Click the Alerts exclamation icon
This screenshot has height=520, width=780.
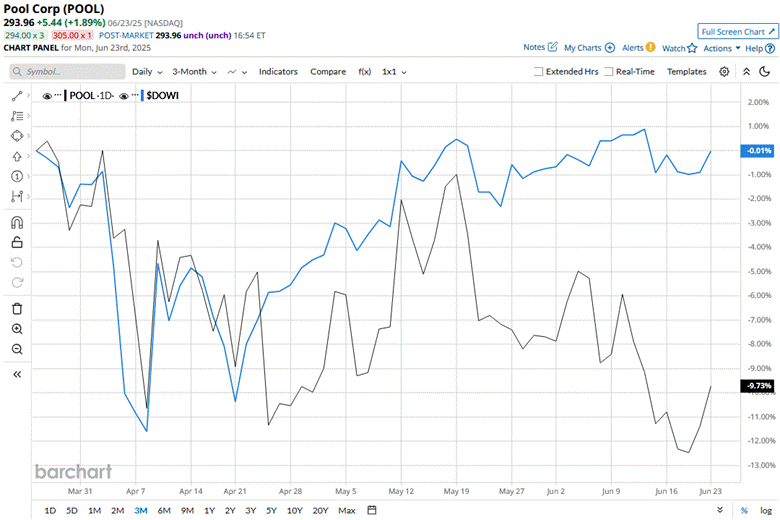pyautogui.click(x=651, y=47)
